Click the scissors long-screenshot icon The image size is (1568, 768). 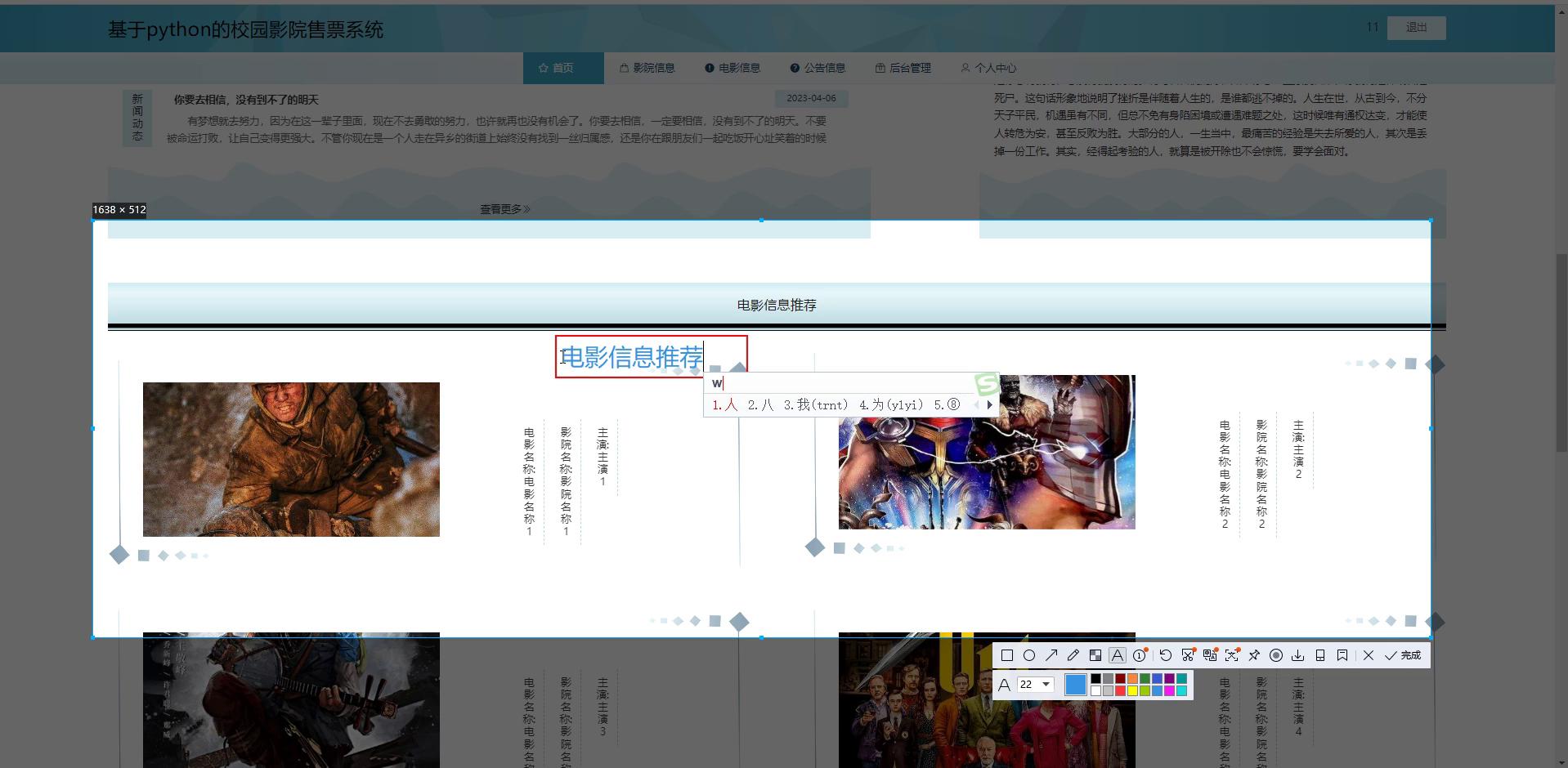tap(1188, 655)
